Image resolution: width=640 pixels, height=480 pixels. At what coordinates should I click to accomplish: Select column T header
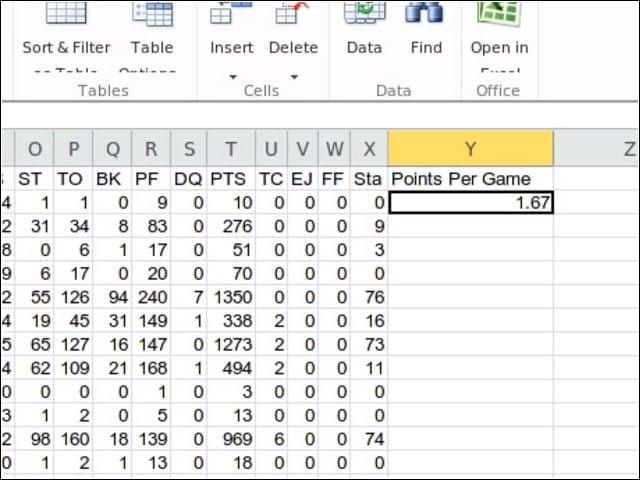coord(231,149)
